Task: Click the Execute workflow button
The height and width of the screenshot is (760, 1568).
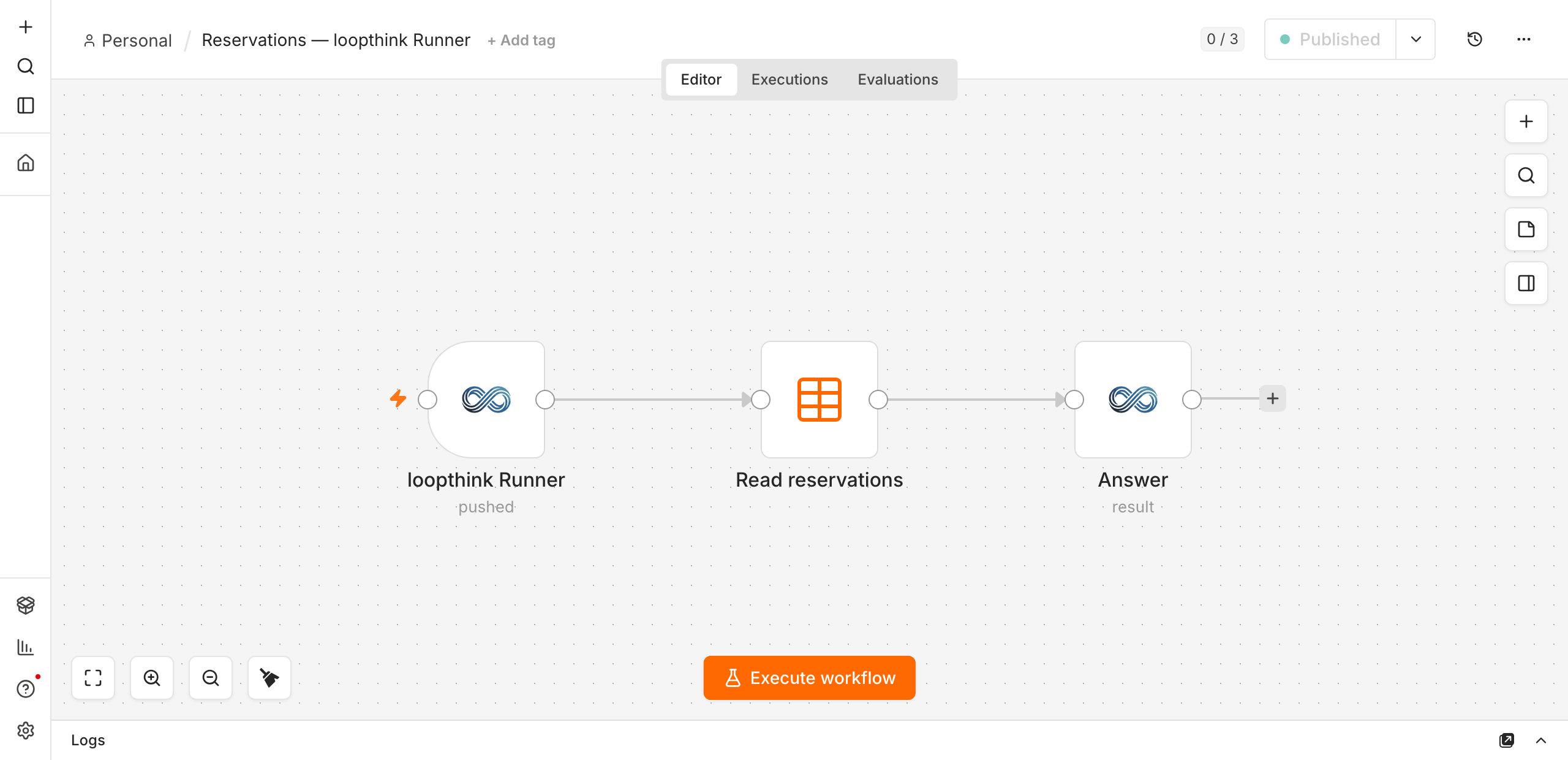Action: pyautogui.click(x=810, y=678)
